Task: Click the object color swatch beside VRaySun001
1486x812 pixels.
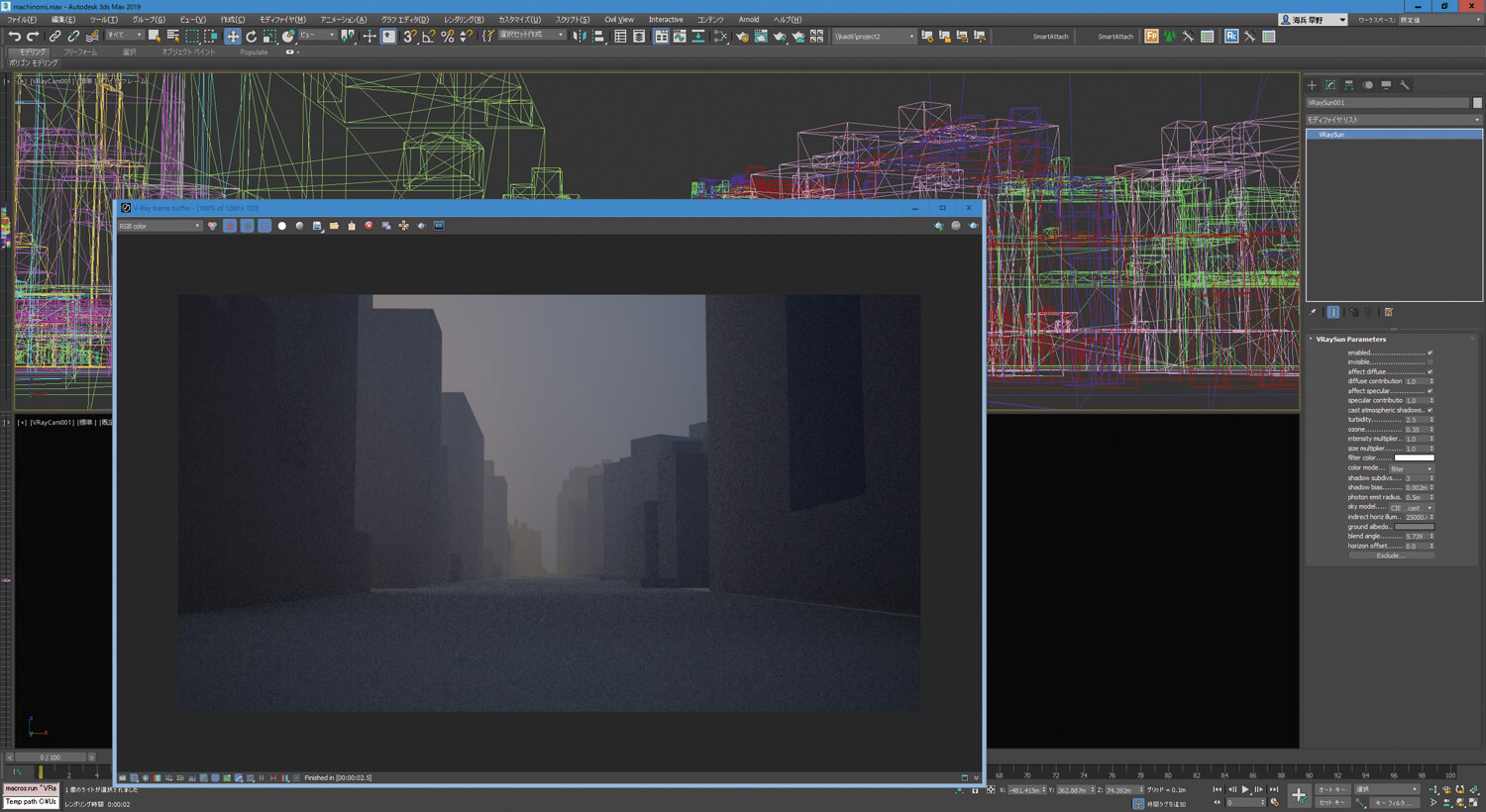Action: coord(1477,103)
